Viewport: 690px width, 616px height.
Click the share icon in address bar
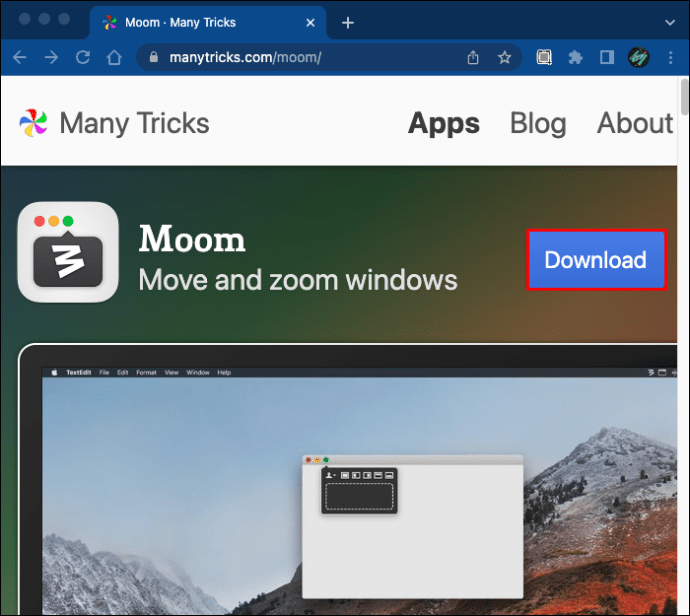(473, 57)
